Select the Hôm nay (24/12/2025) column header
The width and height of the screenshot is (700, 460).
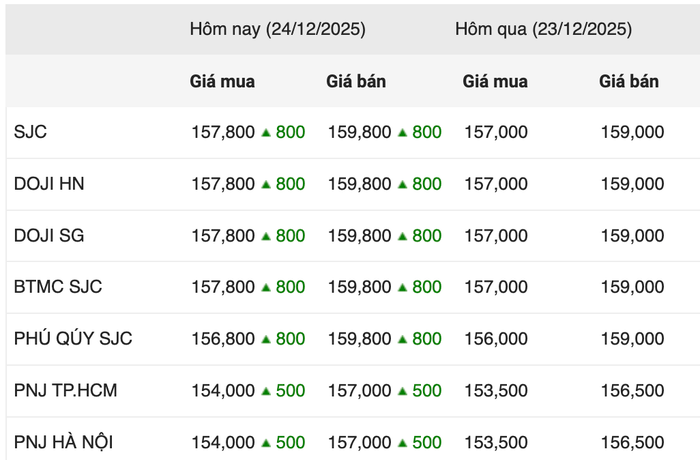click(277, 29)
